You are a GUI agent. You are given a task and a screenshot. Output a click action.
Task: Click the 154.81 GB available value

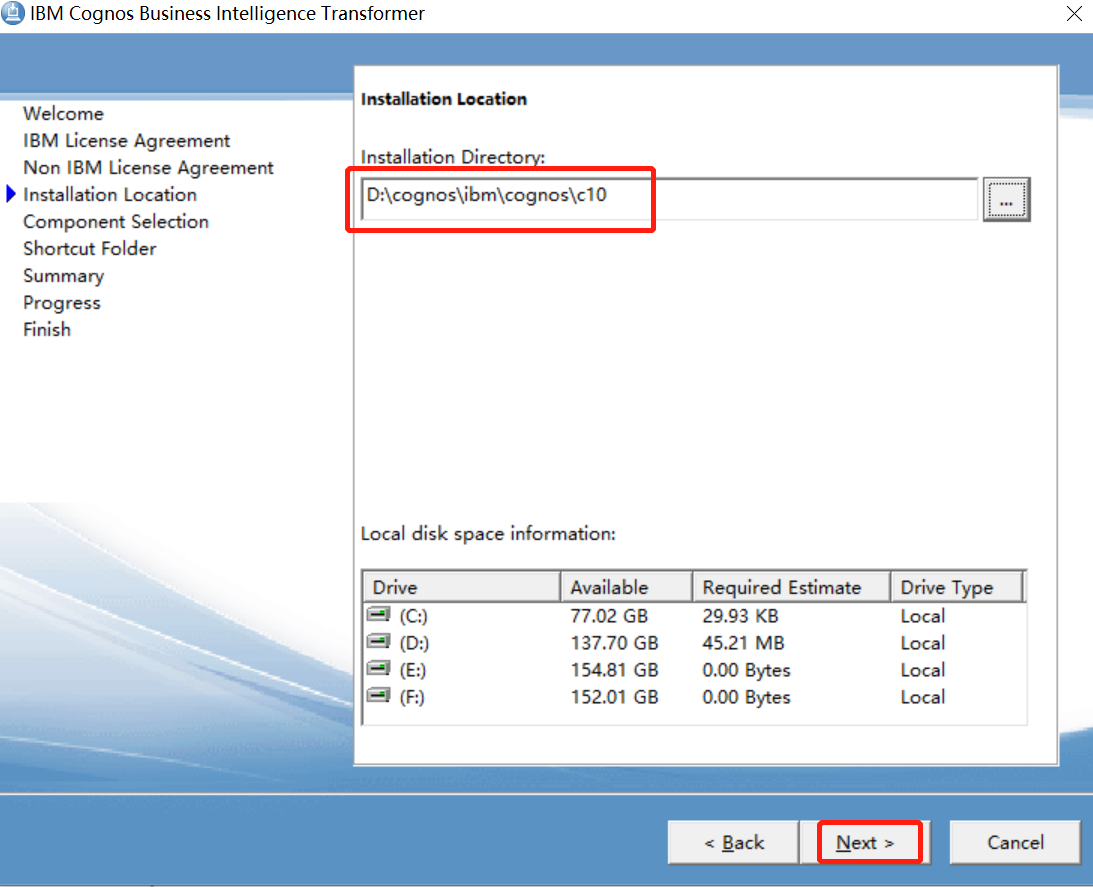click(614, 670)
